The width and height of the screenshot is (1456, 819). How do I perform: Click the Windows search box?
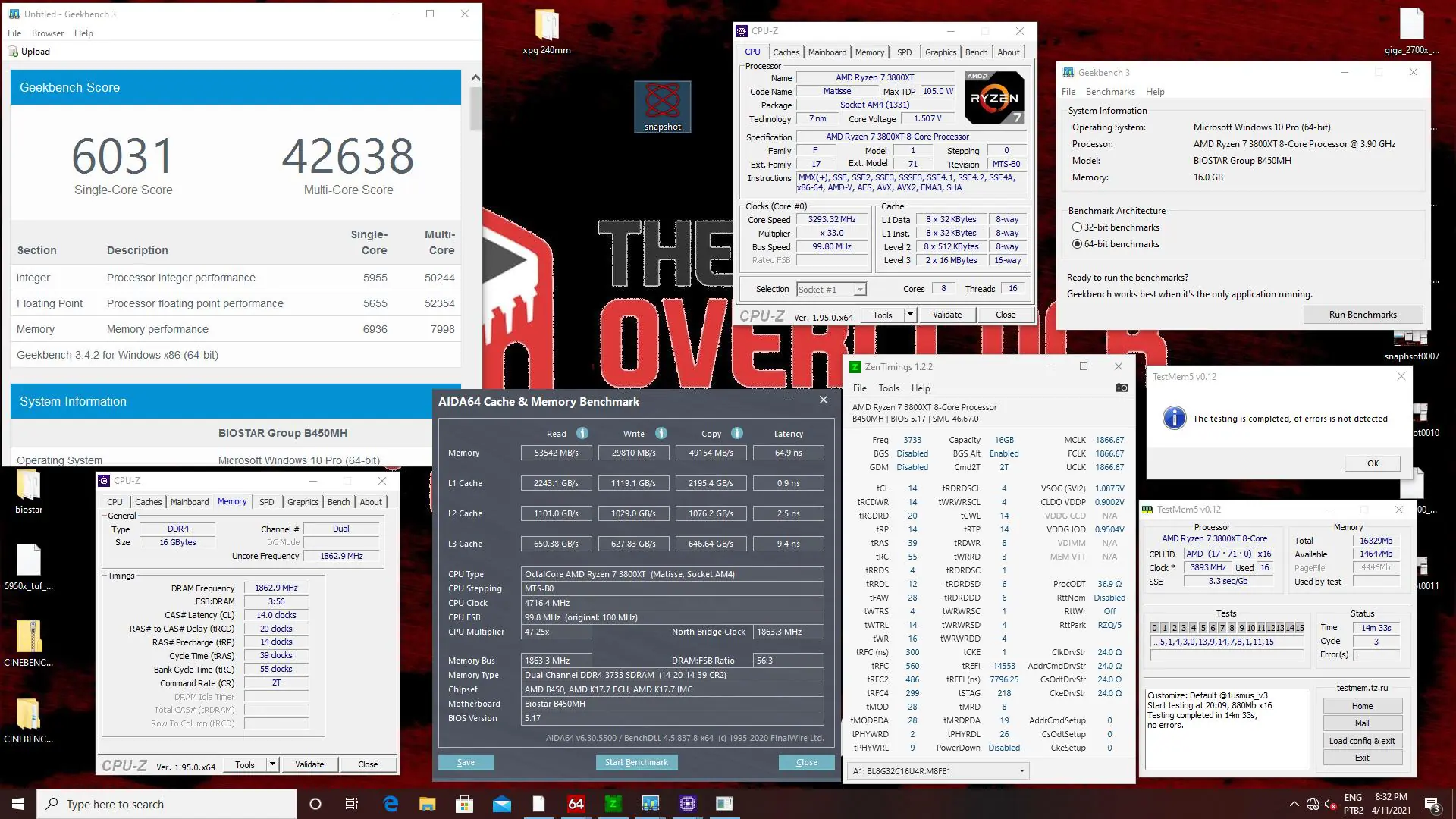[x=167, y=804]
